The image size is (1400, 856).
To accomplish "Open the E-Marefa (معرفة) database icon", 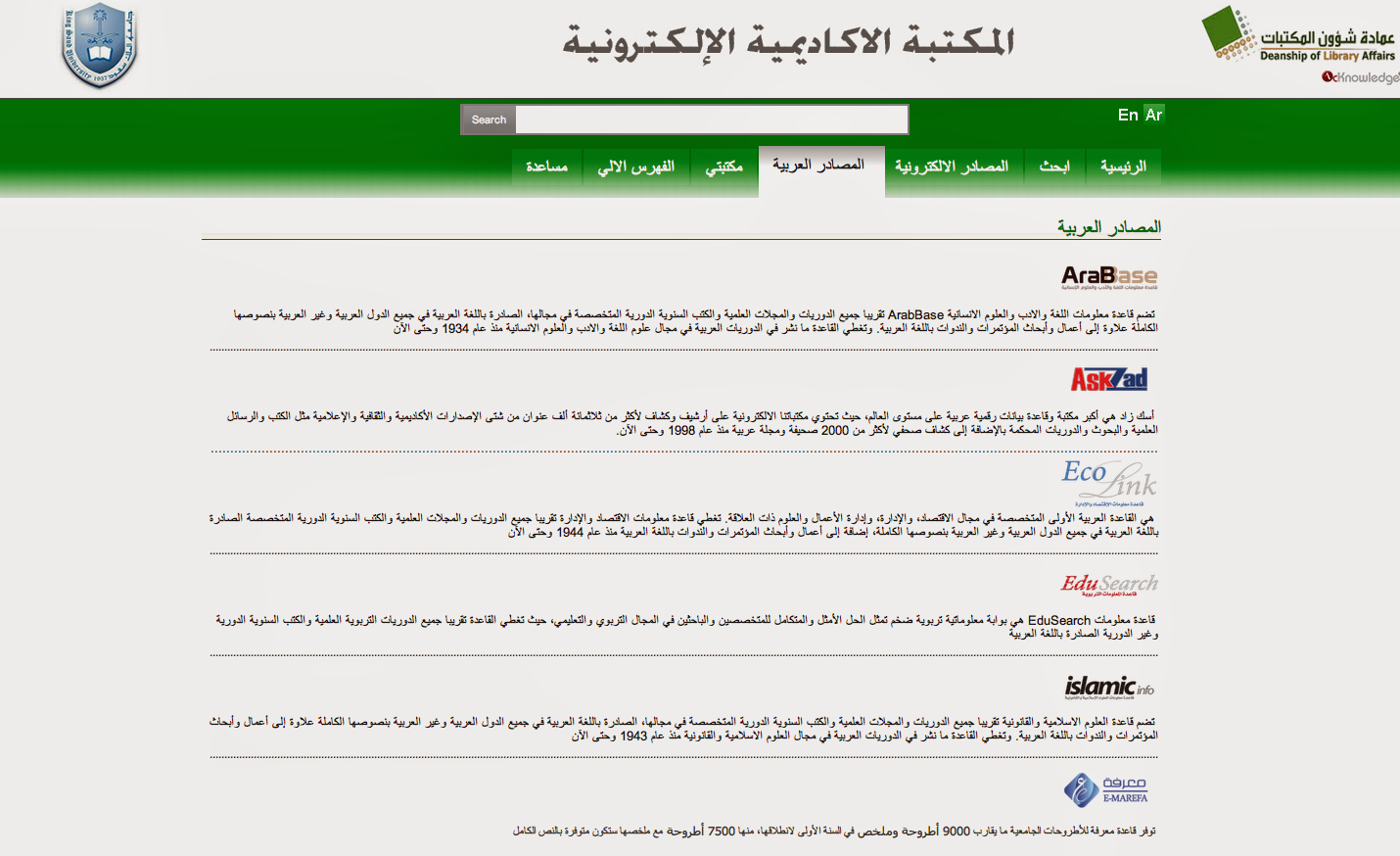I will point(1105,791).
